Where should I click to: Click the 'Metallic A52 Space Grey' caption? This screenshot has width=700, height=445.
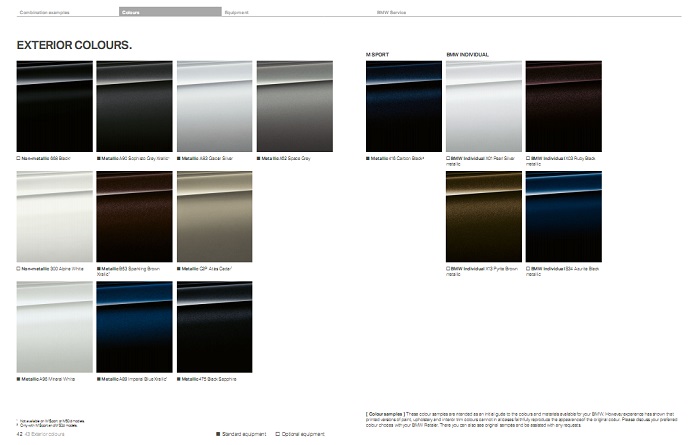pos(283,158)
